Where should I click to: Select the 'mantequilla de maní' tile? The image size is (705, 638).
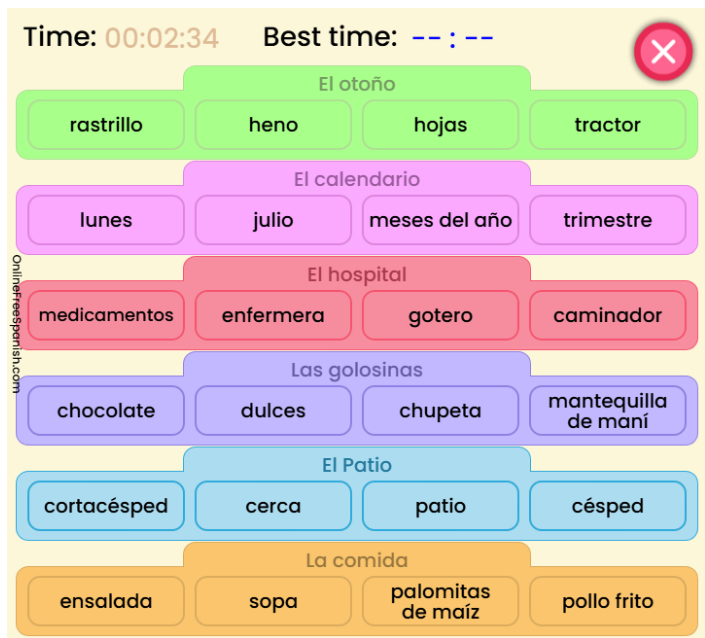[607, 411]
